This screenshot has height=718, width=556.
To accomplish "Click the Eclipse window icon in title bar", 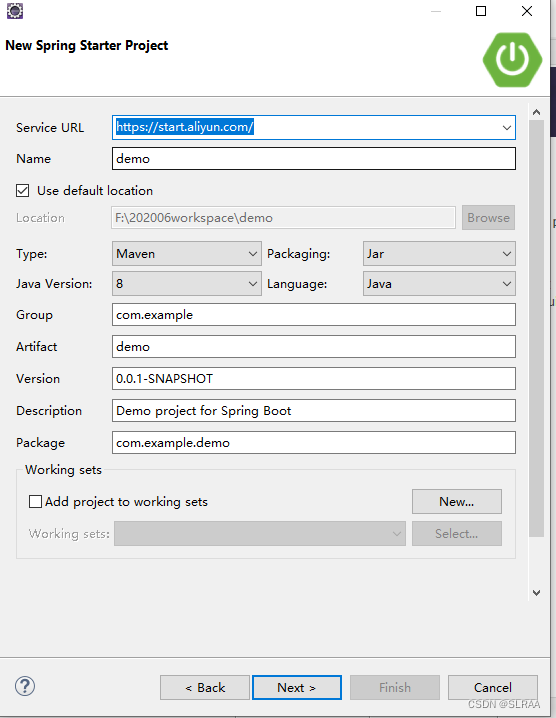I will pyautogui.click(x=15, y=11).
